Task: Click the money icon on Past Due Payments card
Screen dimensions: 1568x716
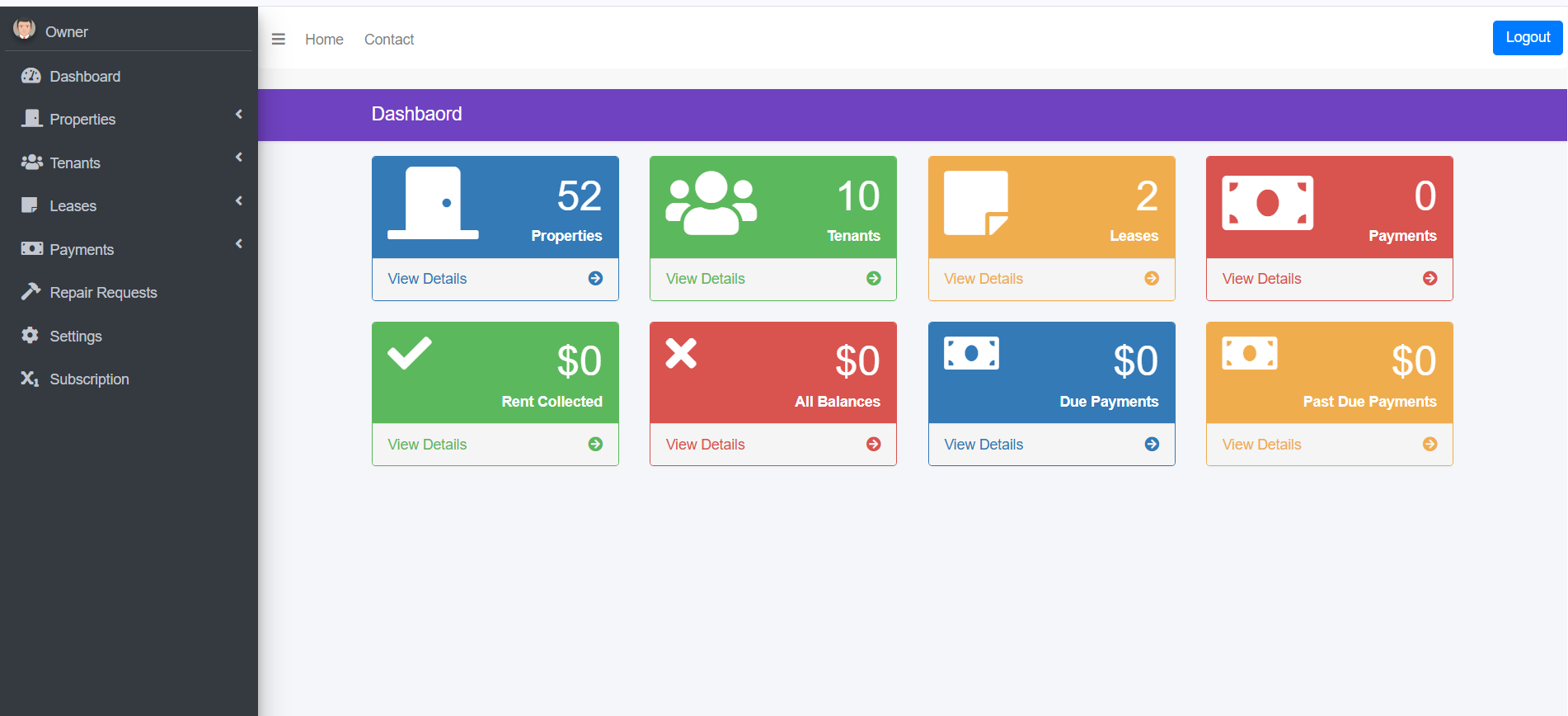Action: click(1249, 353)
